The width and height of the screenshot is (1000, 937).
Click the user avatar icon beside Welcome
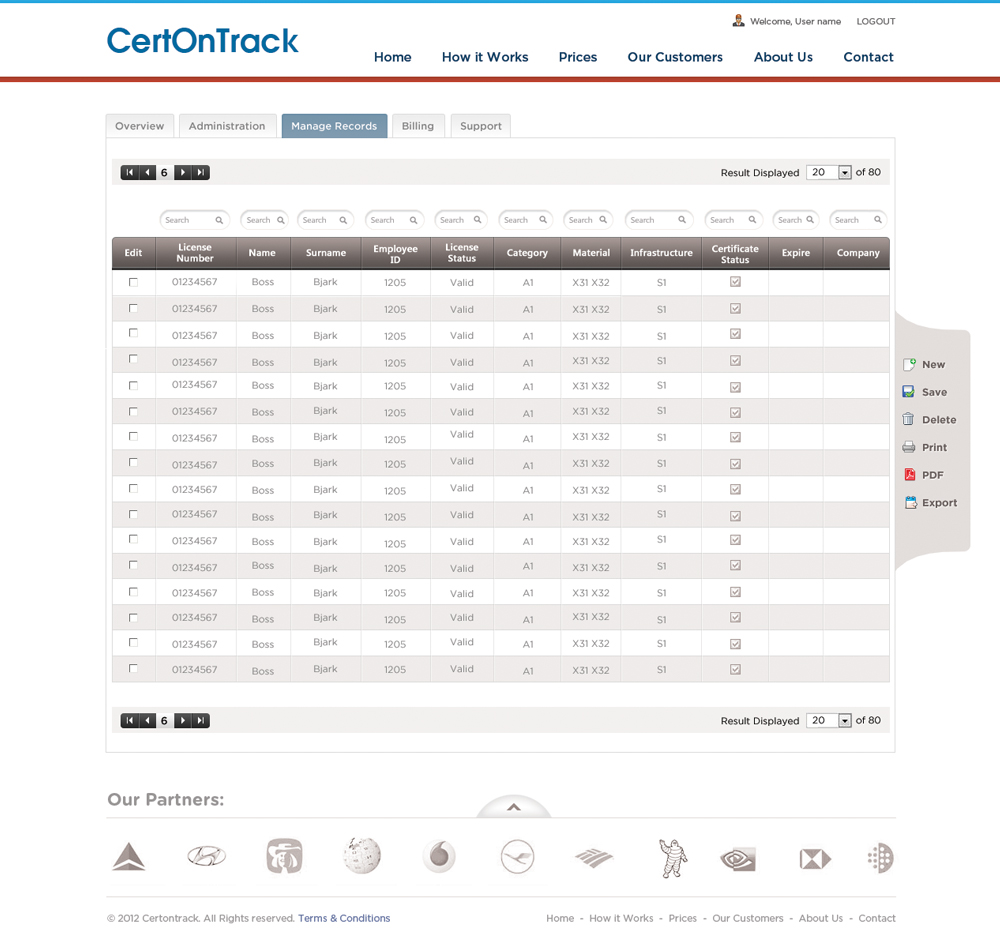pyautogui.click(x=739, y=20)
